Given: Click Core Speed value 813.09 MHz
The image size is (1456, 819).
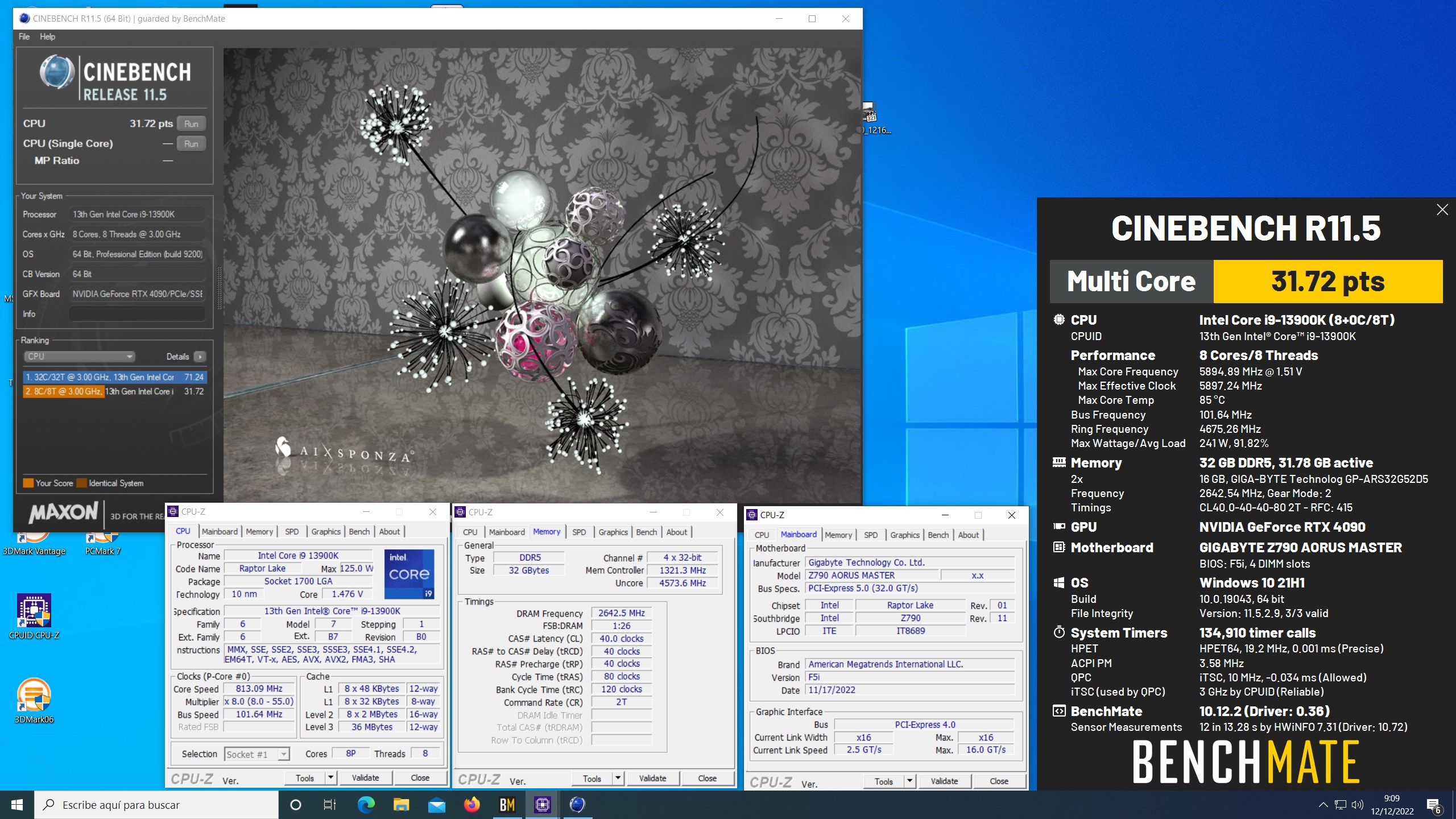Looking at the screenshot, I should tap(259, 689).
